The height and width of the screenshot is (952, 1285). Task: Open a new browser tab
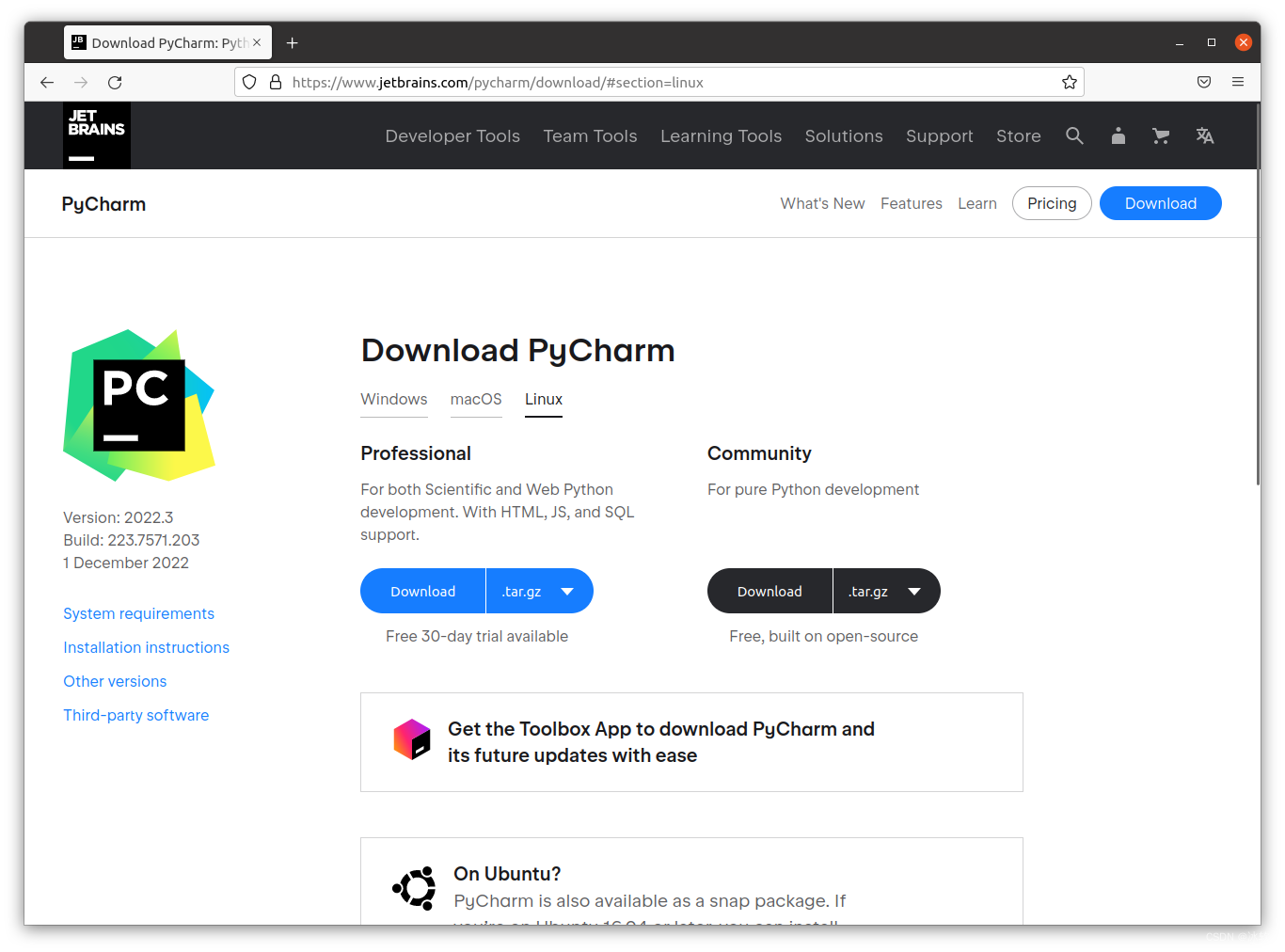coord(293,43)
